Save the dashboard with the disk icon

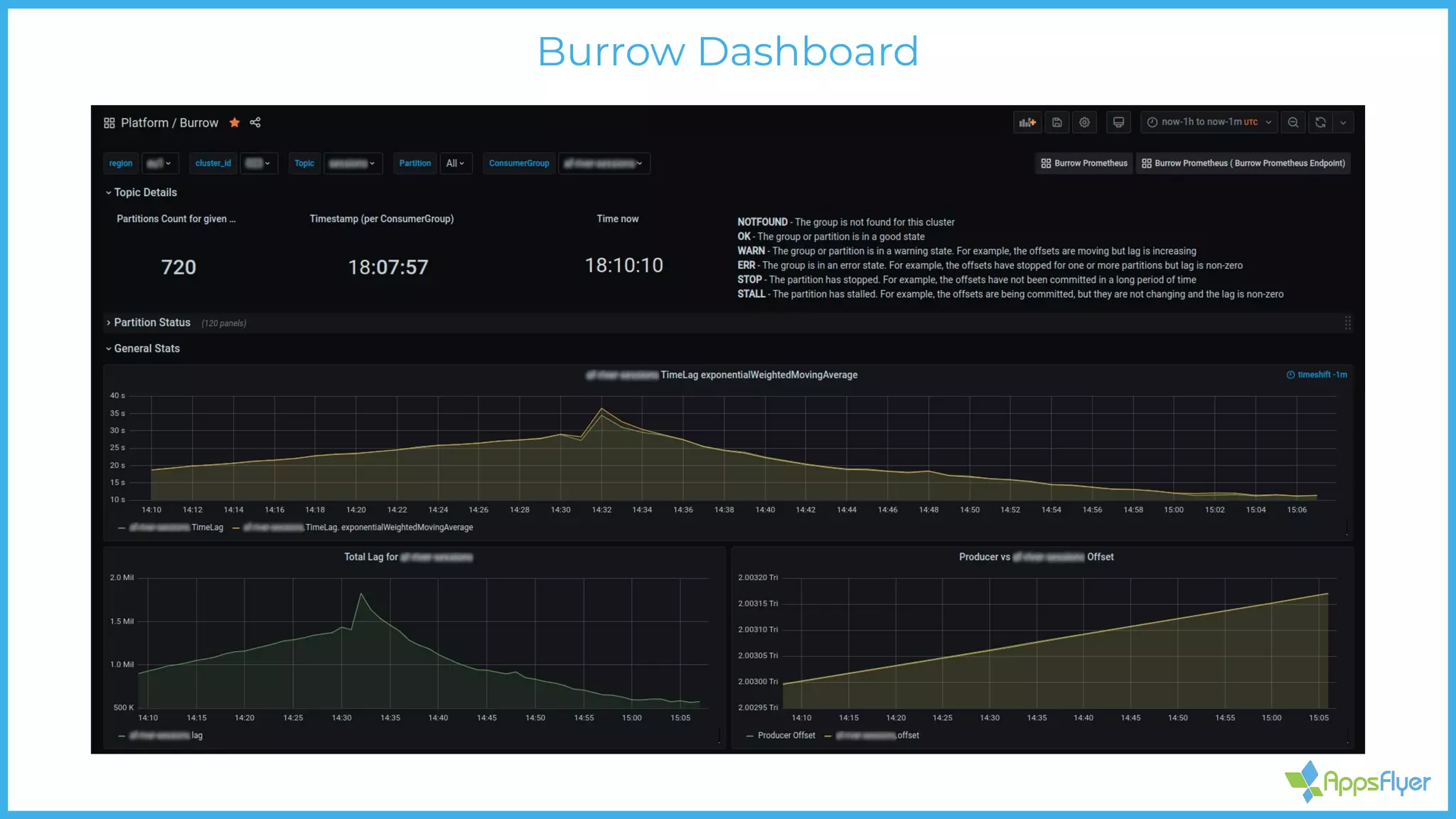click(1057, 122)
